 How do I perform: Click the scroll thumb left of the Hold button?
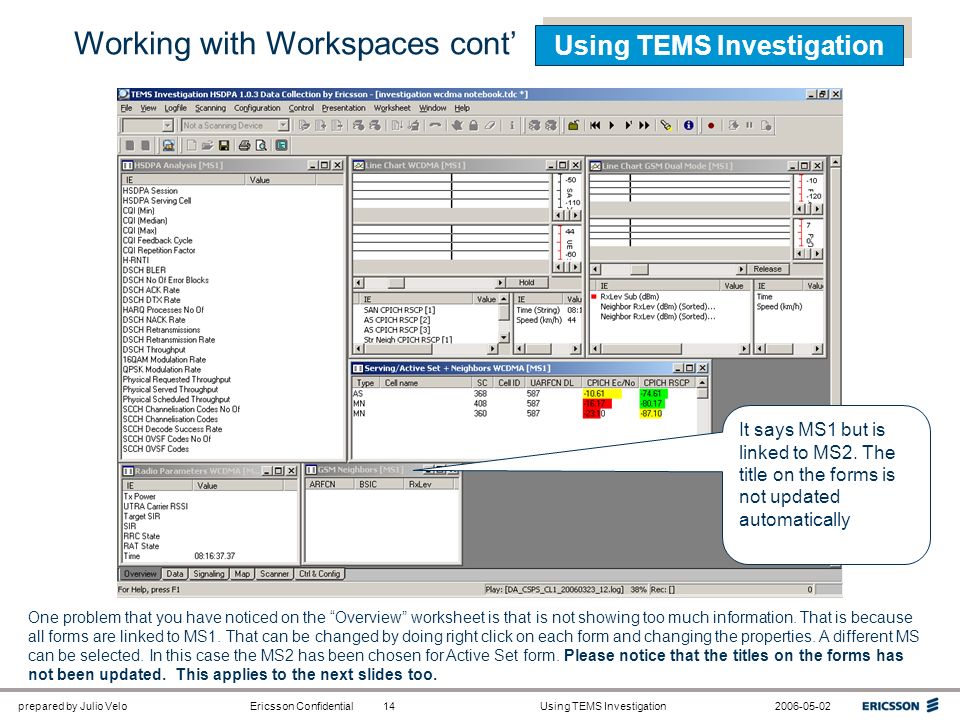(x=396, y=283)
